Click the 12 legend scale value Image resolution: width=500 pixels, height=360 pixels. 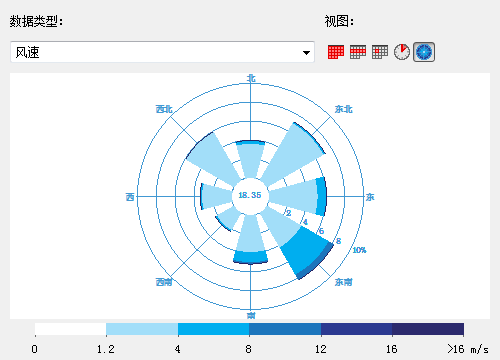[x=321, y=349]
